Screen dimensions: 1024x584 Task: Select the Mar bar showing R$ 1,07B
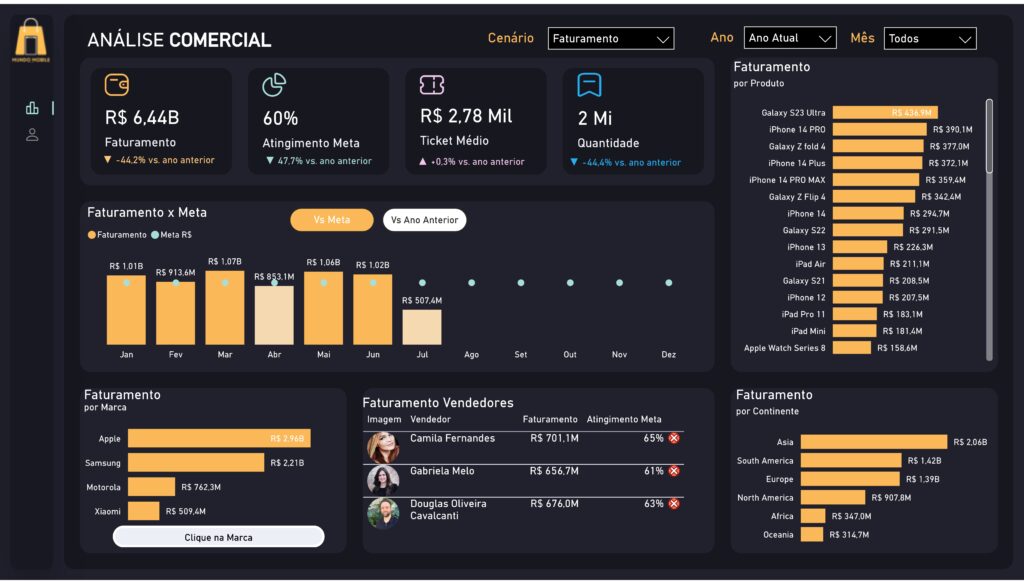click(225, 308)
